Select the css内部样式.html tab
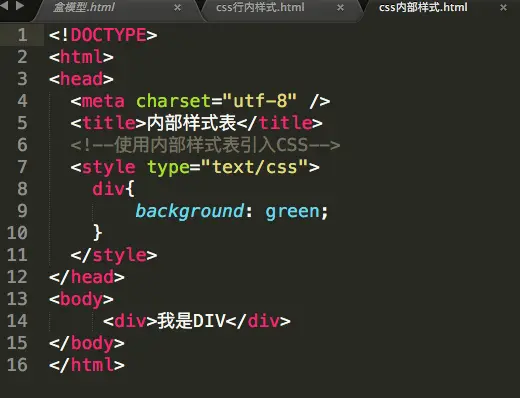Screen dimensions: 520x398 click(423, 7)
